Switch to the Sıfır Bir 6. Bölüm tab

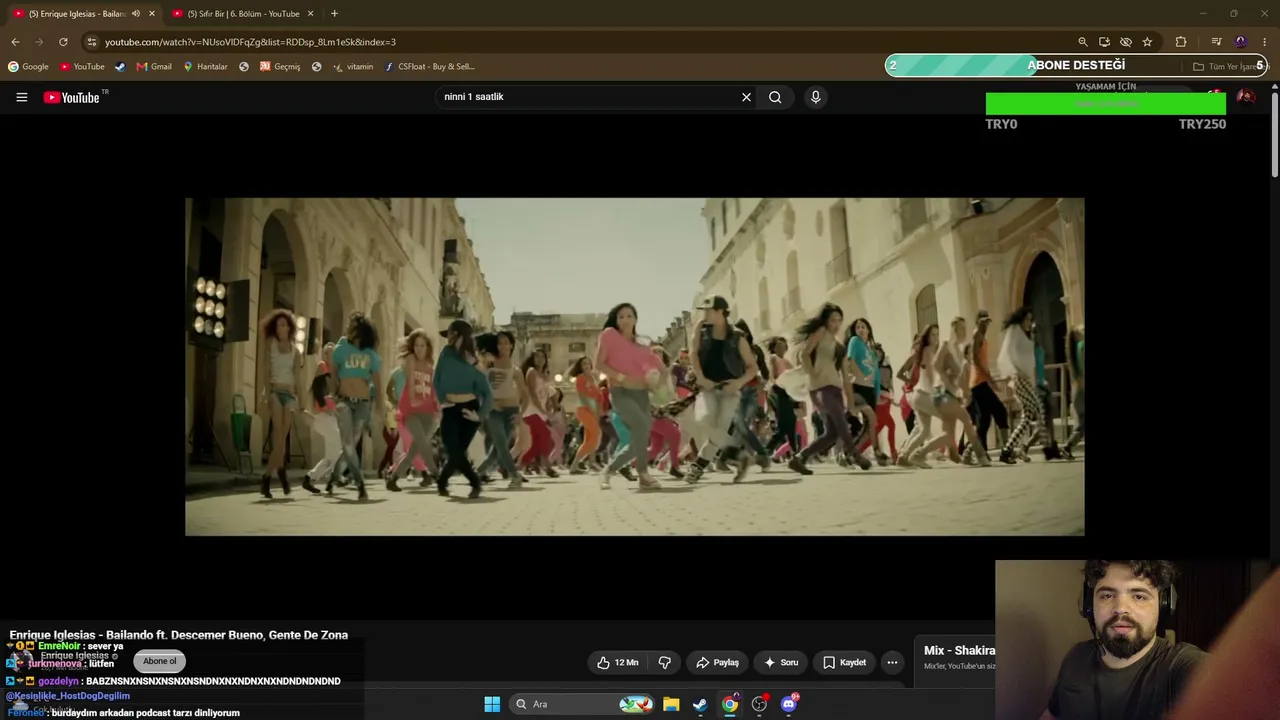click(243, 14)
